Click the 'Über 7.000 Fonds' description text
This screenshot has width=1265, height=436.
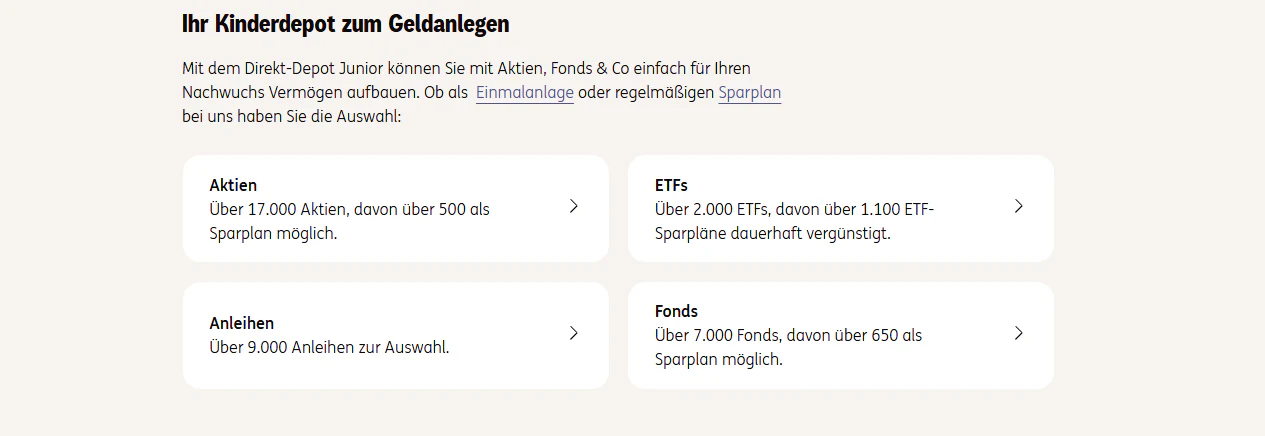[x=788, y=336]
